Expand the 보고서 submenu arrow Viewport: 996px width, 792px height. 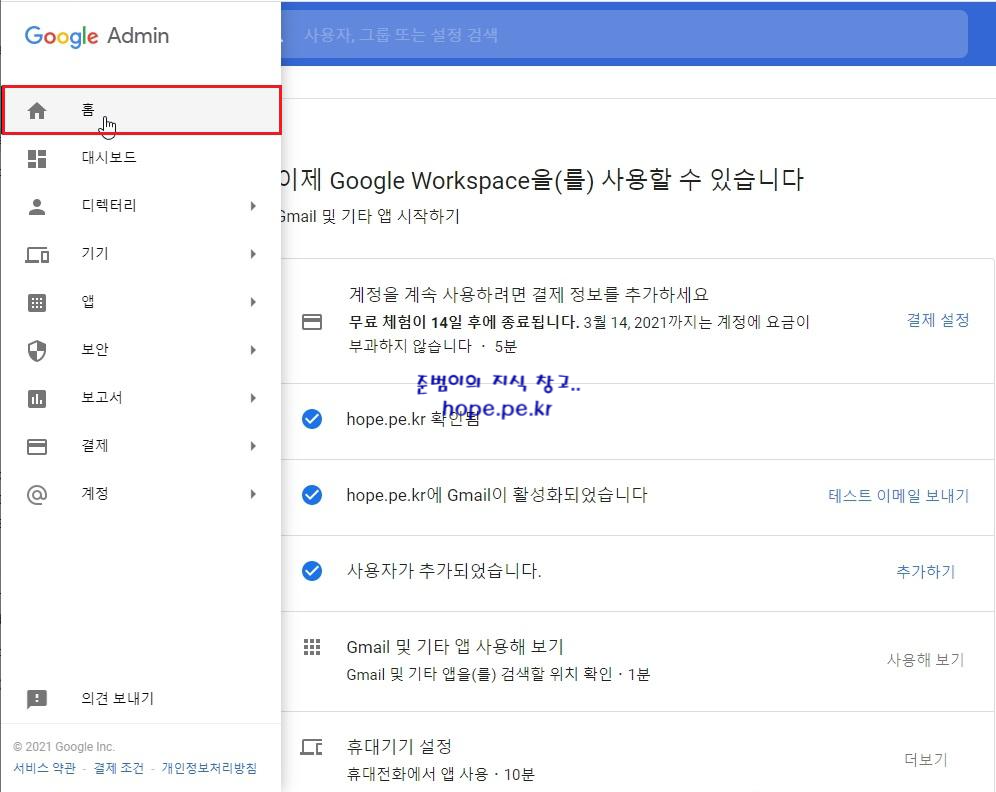coord(253,398)
